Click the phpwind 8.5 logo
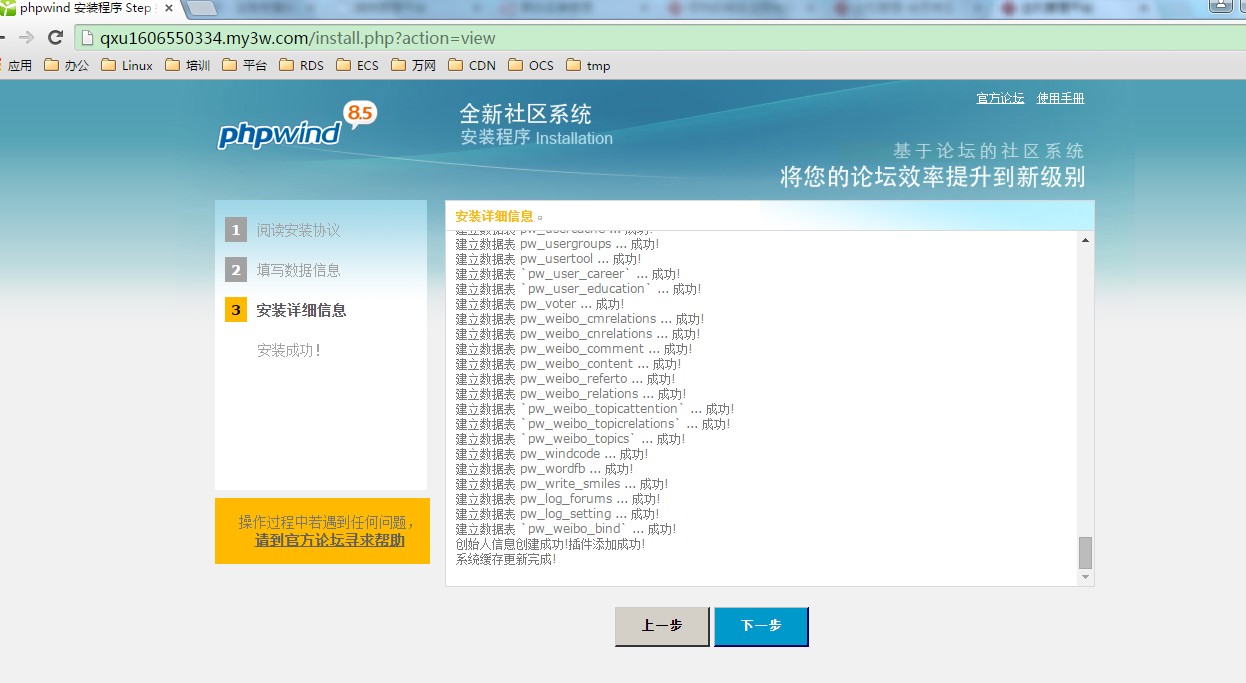Screen dimensions: 1246x683 (x=297, y=127)
